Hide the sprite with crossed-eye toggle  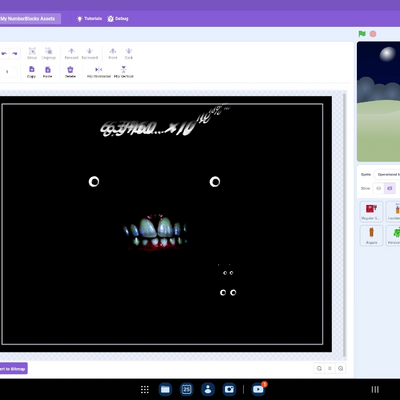(390, 188)
